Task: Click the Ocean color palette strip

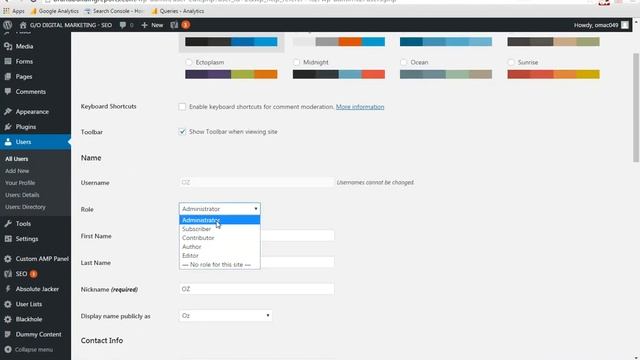Action: pyautogui.click(x=446, y=74)
